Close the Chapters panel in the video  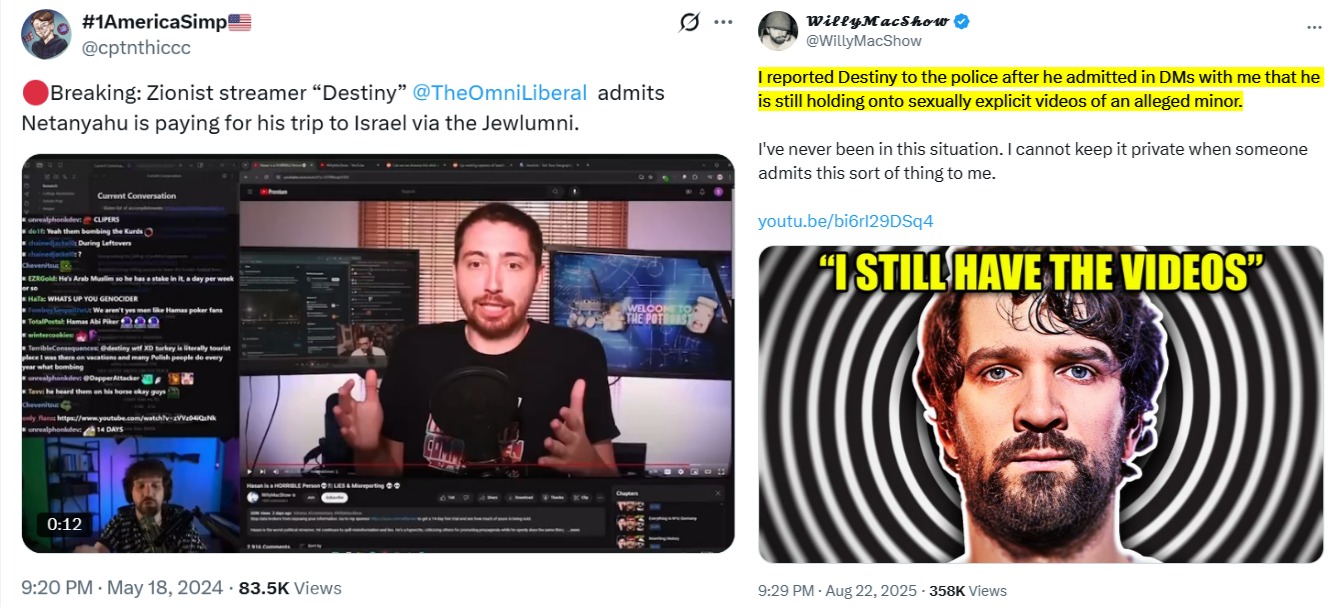click(x=718, y=492)
